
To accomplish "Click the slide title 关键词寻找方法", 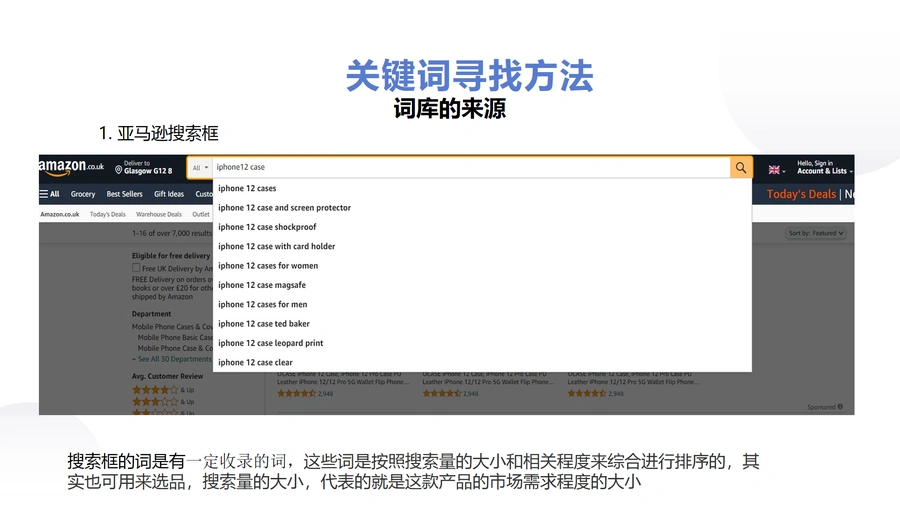I will click(470, 76).
